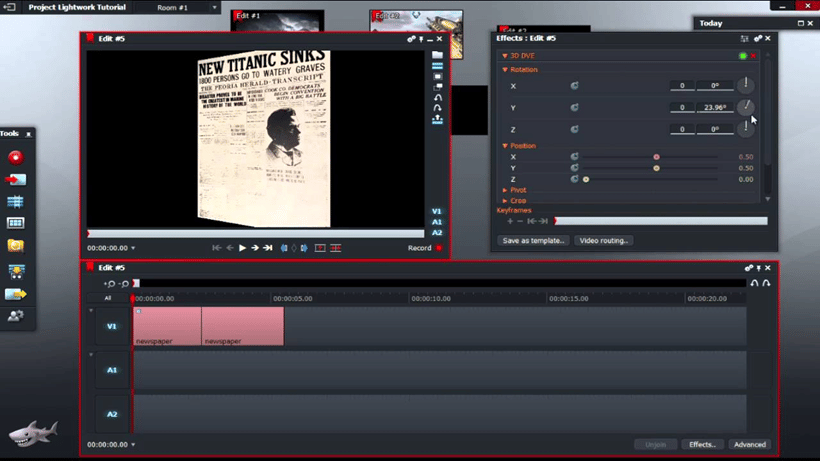
Task: Toggle the A1 track in the viewer
Action: coord(437,222)
